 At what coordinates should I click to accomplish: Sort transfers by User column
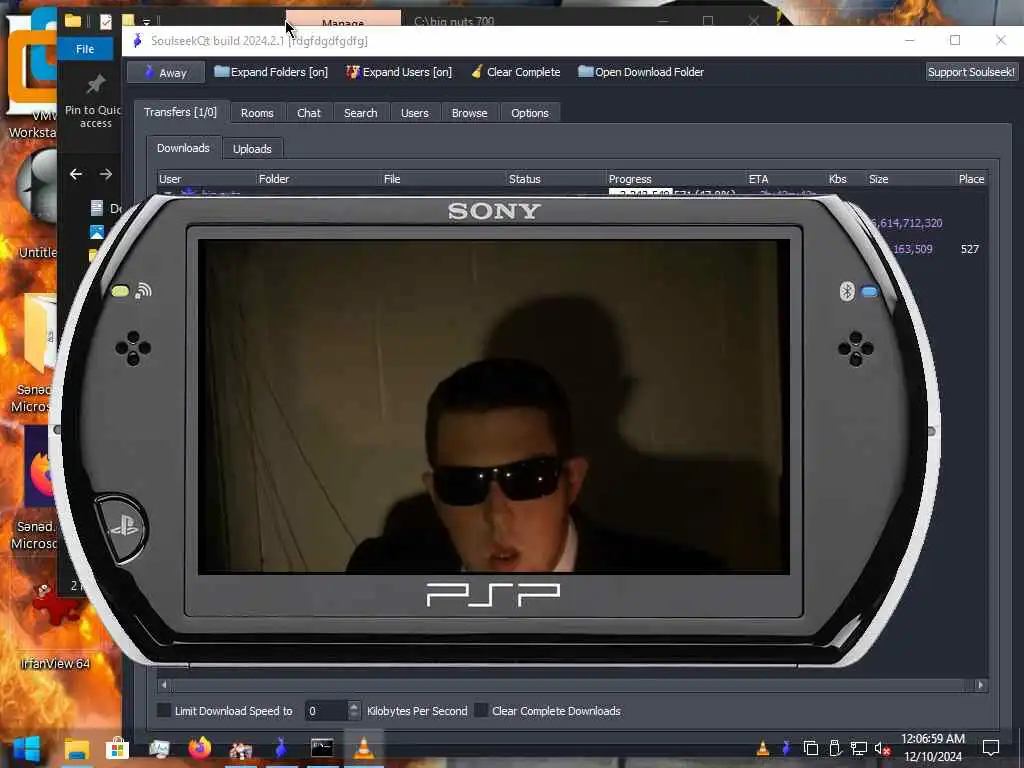[x=206, y=179]
